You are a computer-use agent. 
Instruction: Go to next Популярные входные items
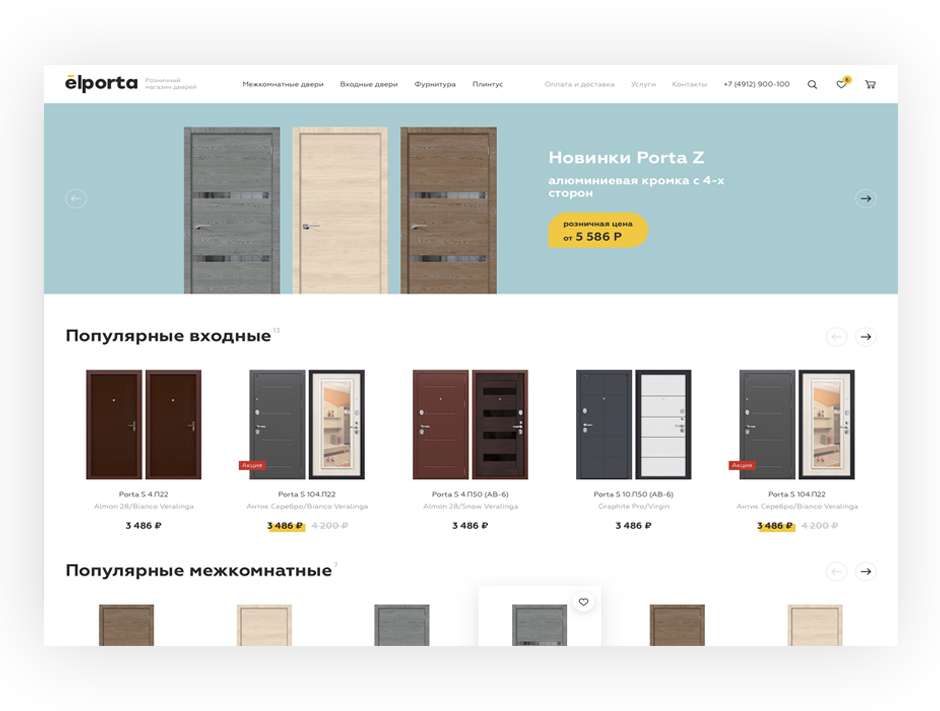[x=866, y=337]
